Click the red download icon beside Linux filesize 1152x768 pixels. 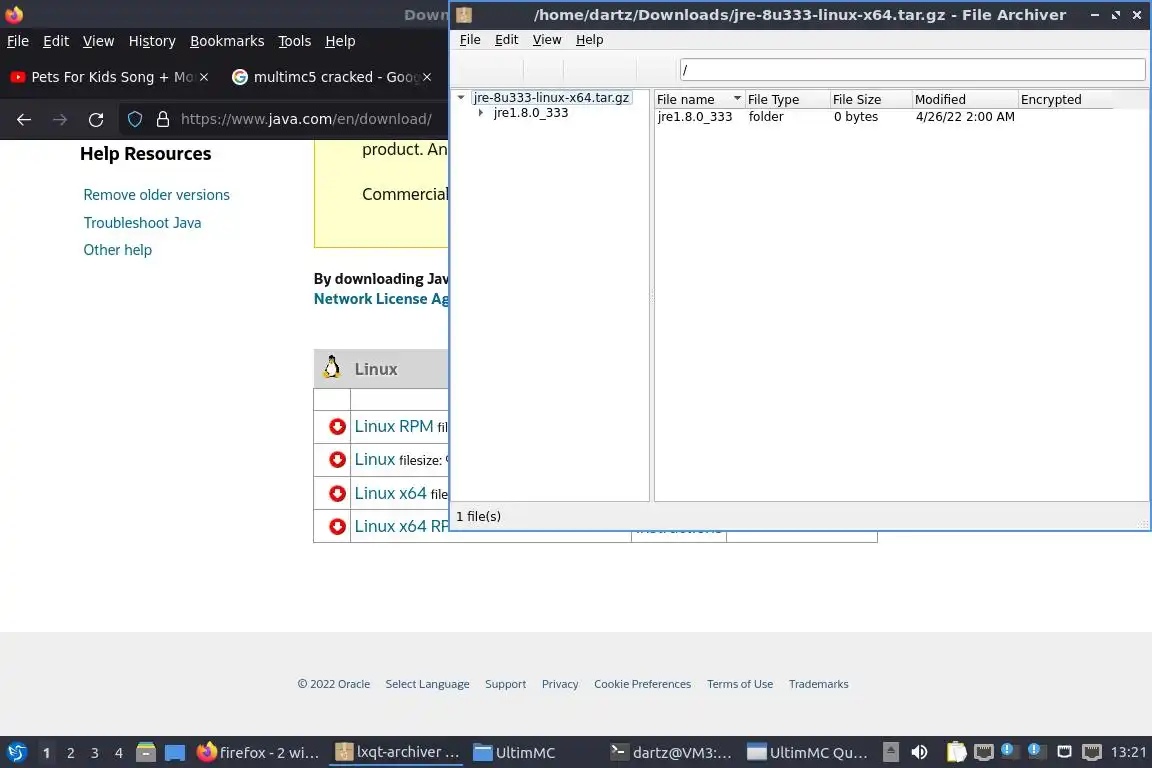tap(337, 459)
